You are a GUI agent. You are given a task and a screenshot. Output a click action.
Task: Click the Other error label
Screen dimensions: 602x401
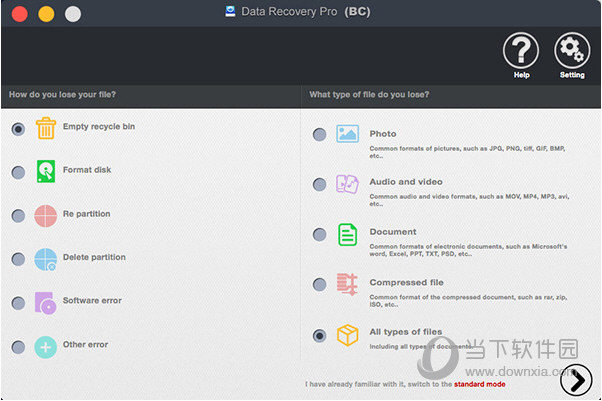tap(85, 345)
